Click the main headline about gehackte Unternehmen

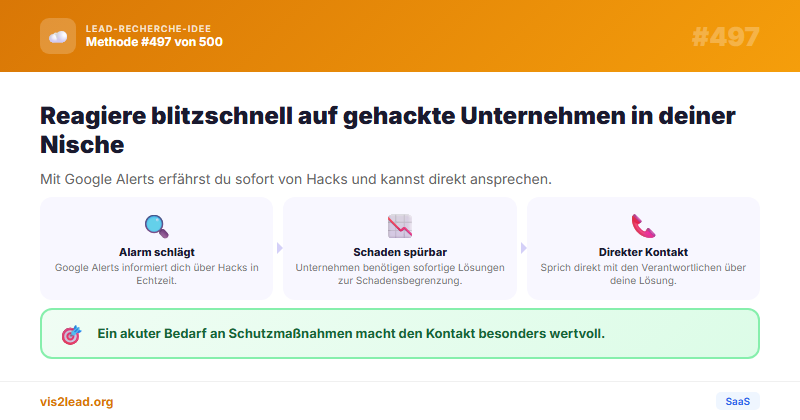388,130
